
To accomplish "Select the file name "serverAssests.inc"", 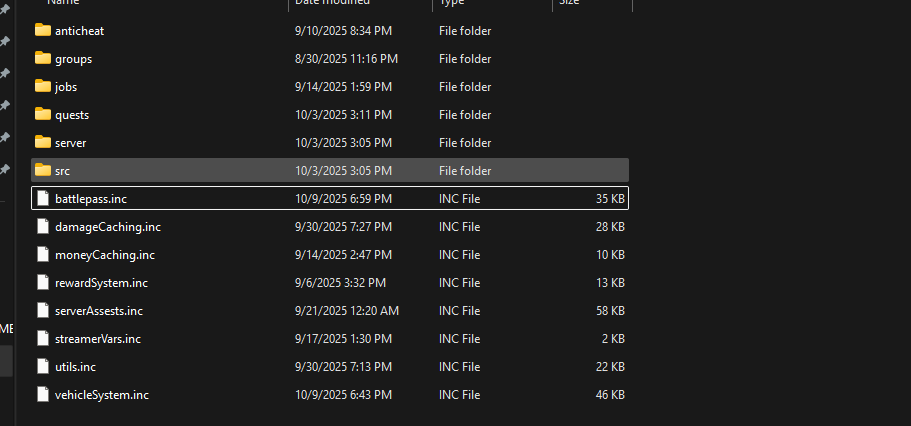I will (99, 311).
